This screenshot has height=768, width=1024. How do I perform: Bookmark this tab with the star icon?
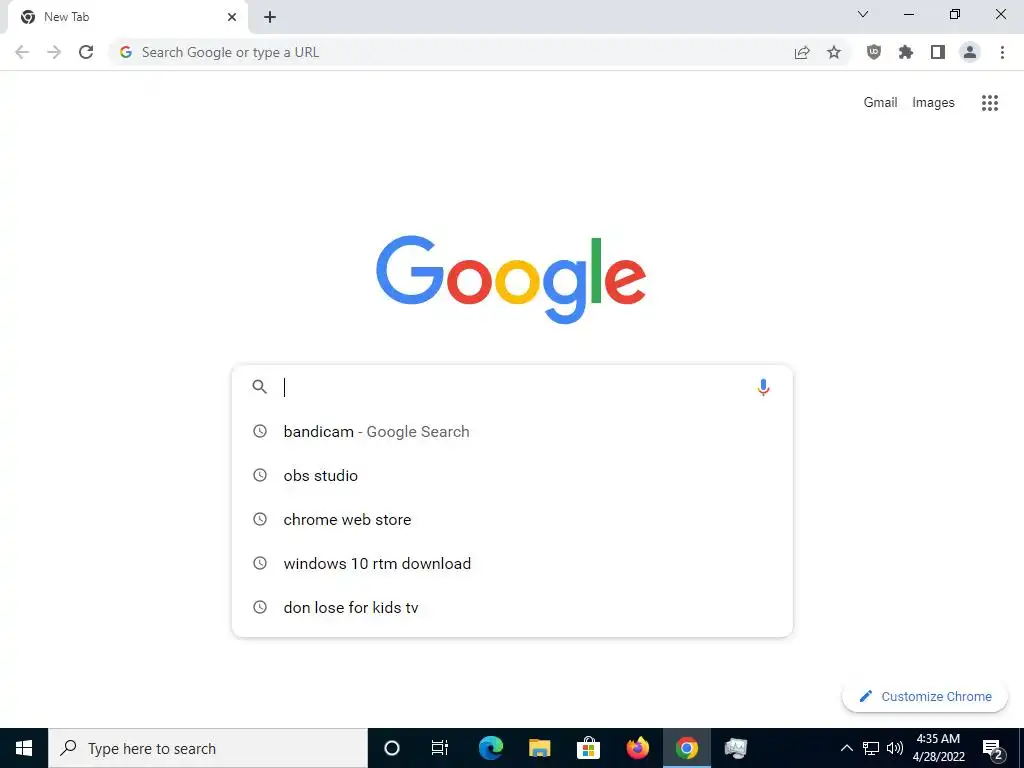[x=834, y=52]
